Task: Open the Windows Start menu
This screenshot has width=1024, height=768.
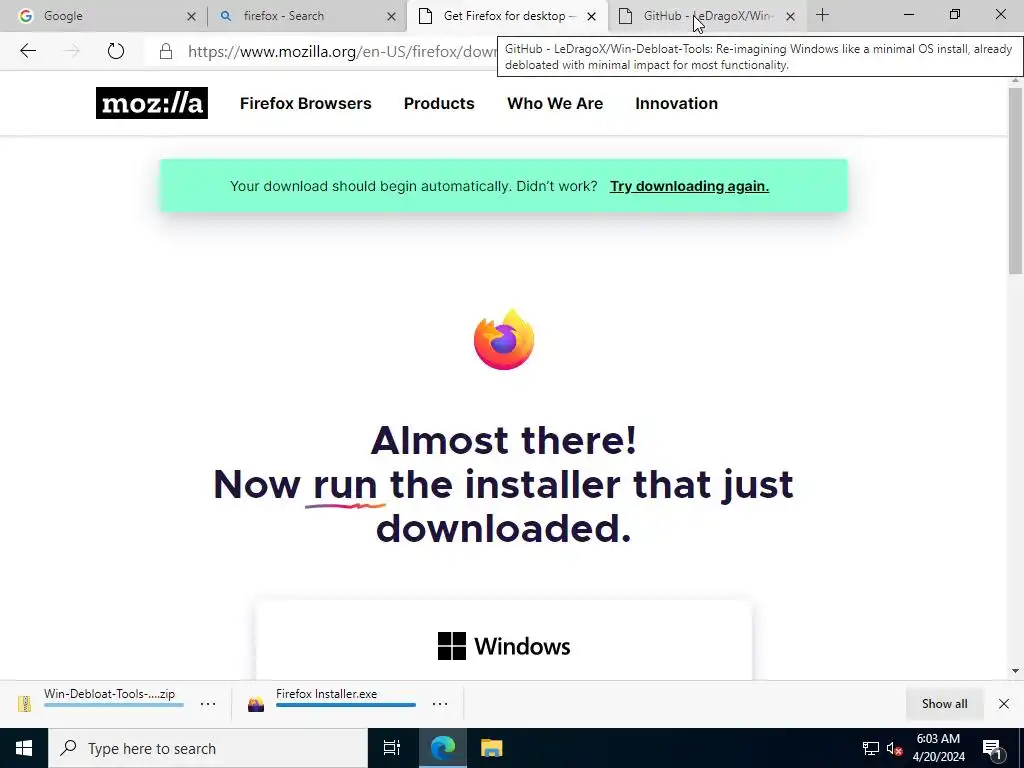Action: click(x=24, y=748)
